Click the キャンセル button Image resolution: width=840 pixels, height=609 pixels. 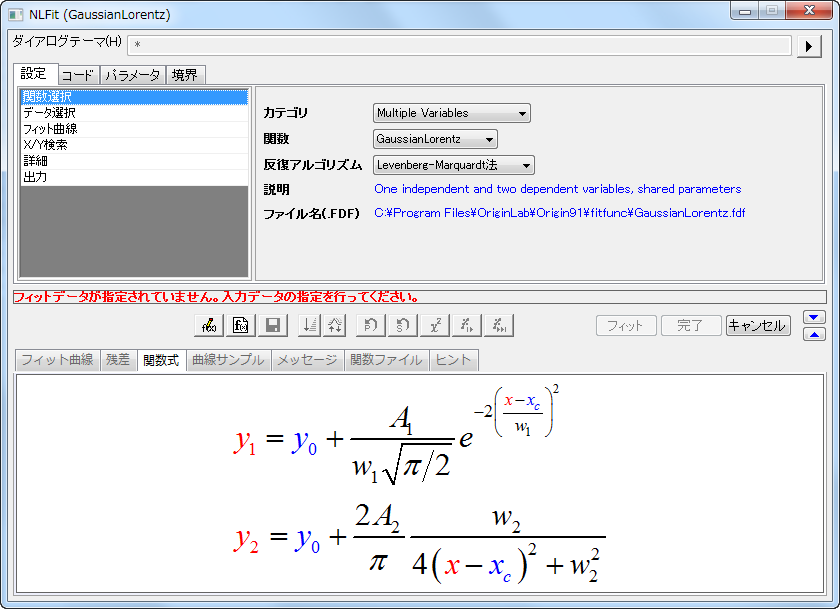[758, 325]
